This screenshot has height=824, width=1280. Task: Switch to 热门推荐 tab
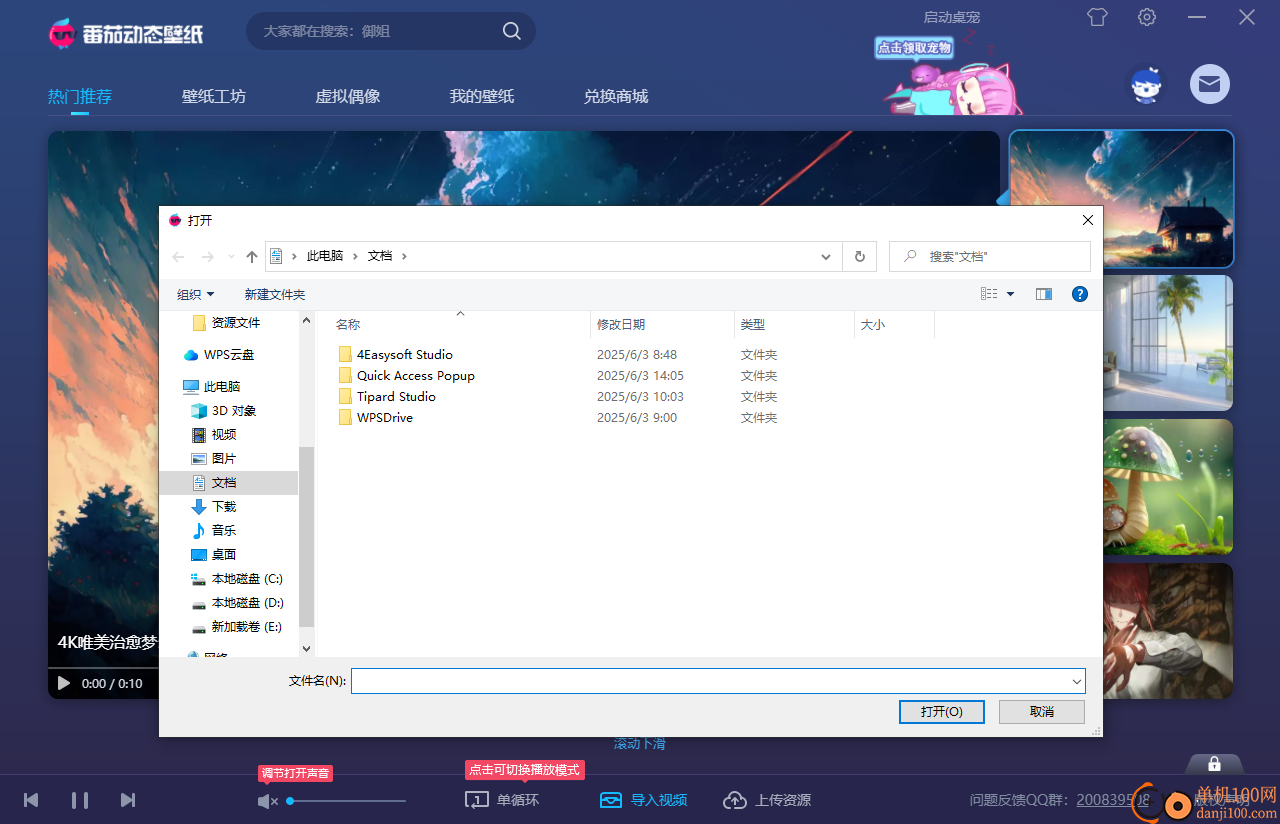80,96
